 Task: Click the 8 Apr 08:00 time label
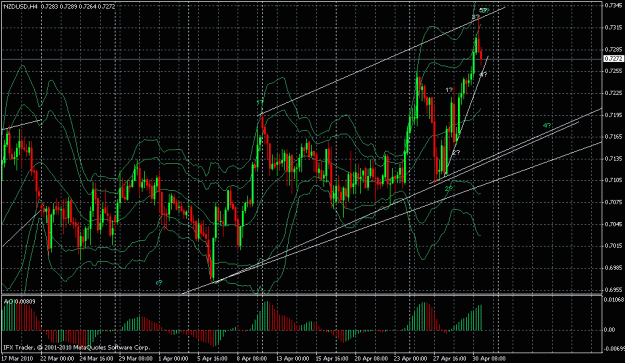click(252, 359)
